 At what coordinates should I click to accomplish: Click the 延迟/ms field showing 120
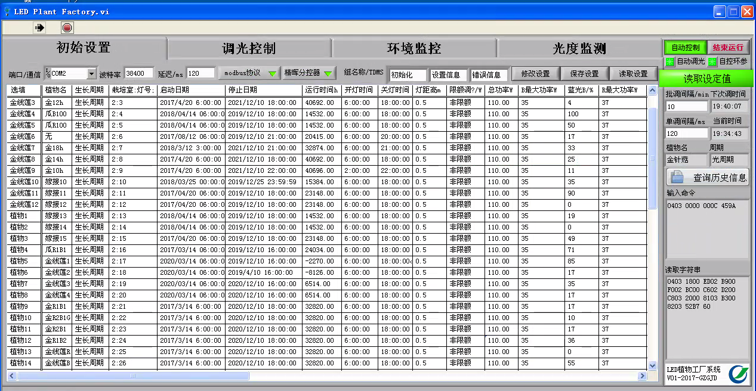[x=200, y=73]
